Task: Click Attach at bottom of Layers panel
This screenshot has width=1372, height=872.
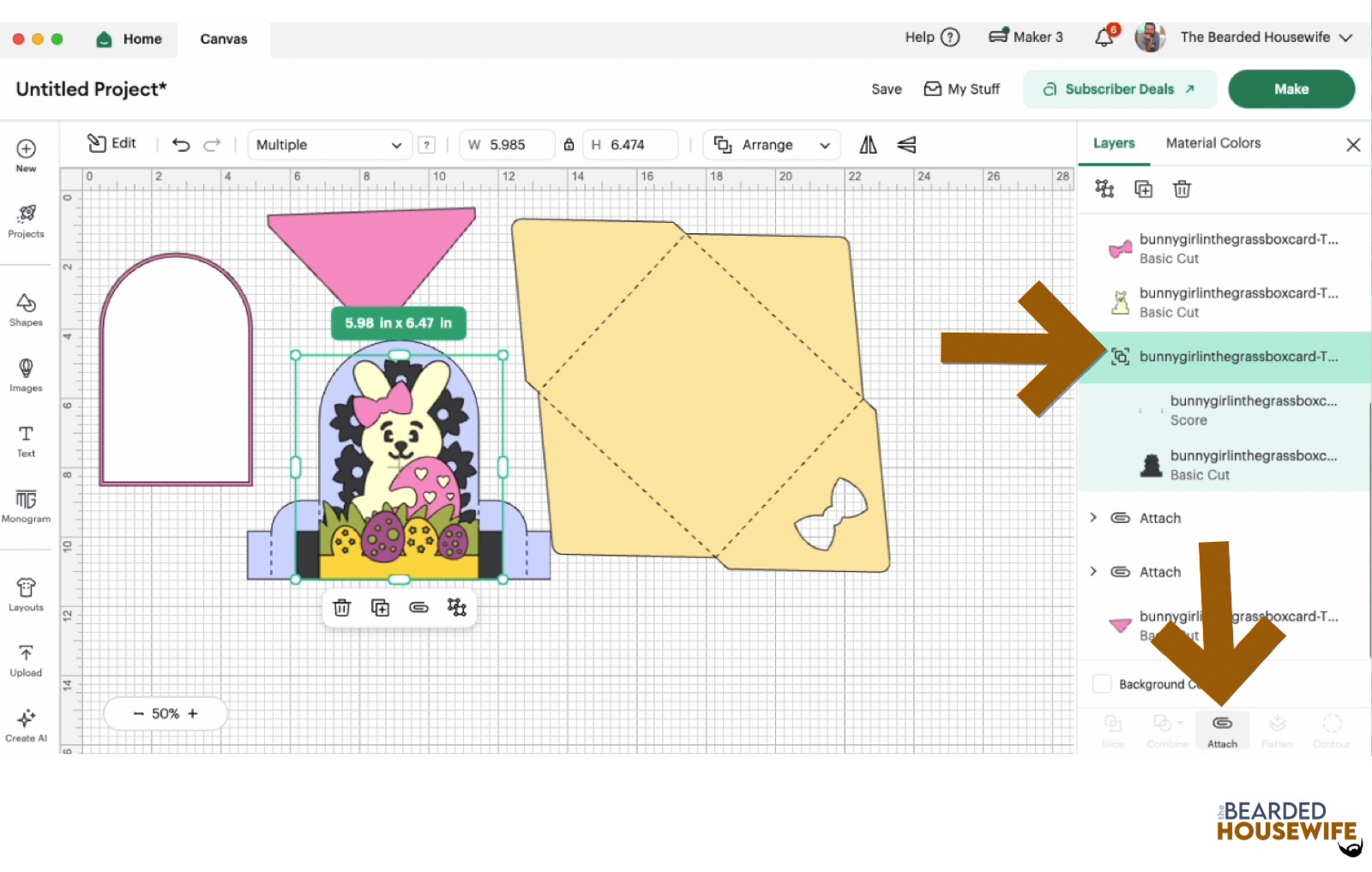Action: [x=1222, y=731]
